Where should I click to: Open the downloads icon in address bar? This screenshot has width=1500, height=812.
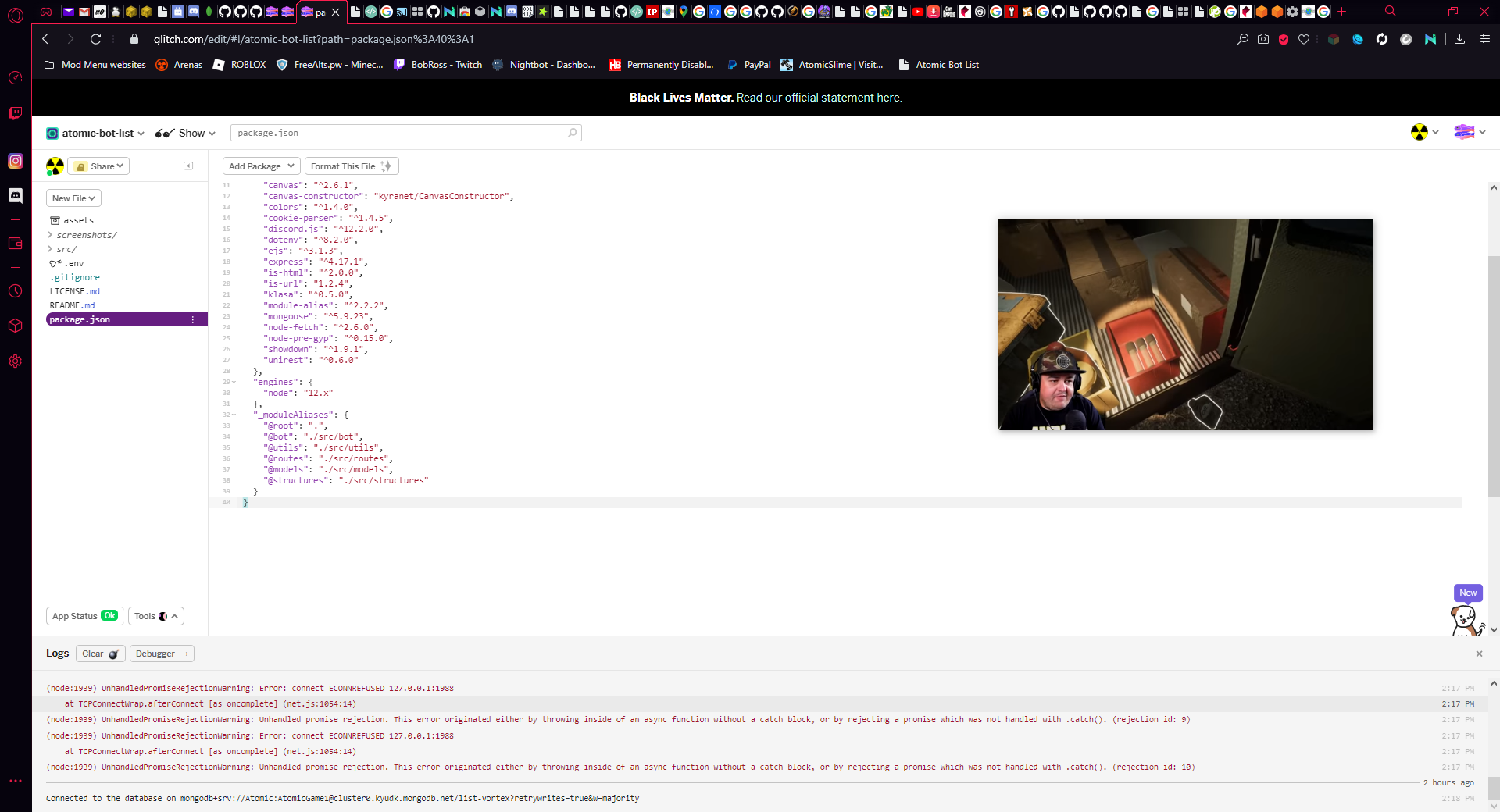[x=1459, y=39]
